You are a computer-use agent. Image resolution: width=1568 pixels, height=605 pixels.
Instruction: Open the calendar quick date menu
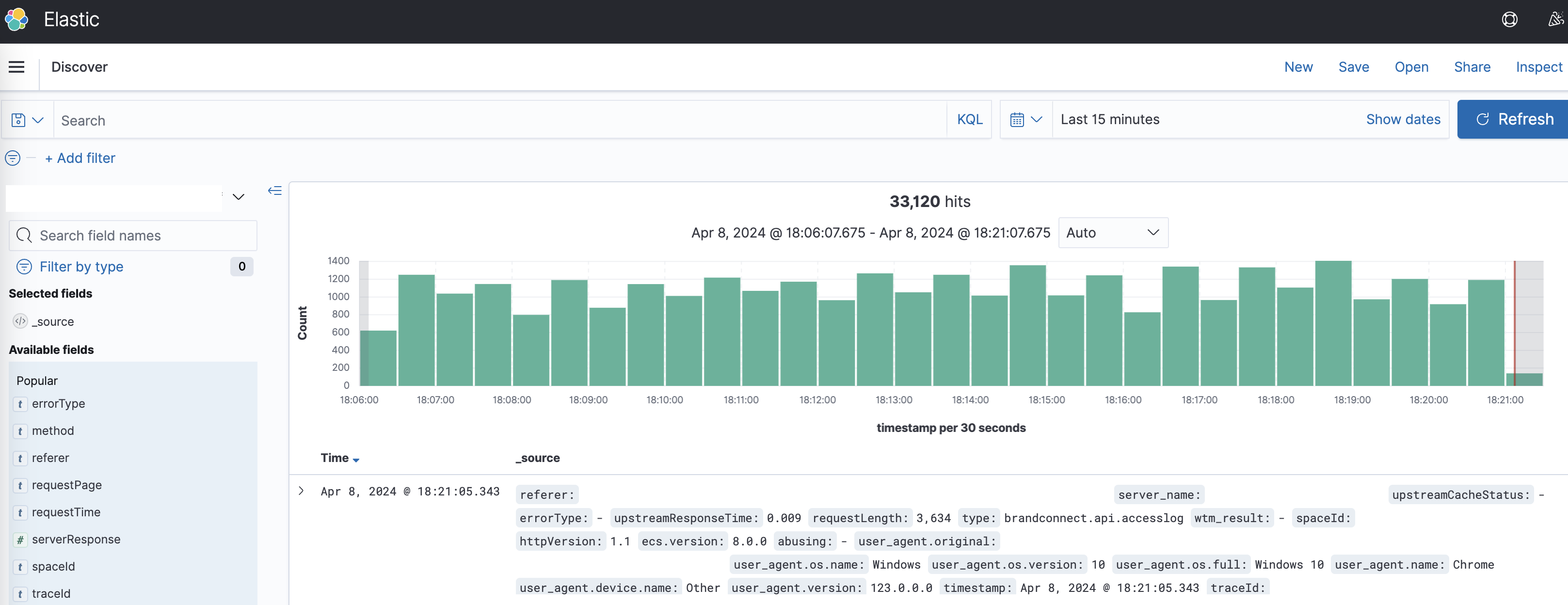tap(1025, 120)
